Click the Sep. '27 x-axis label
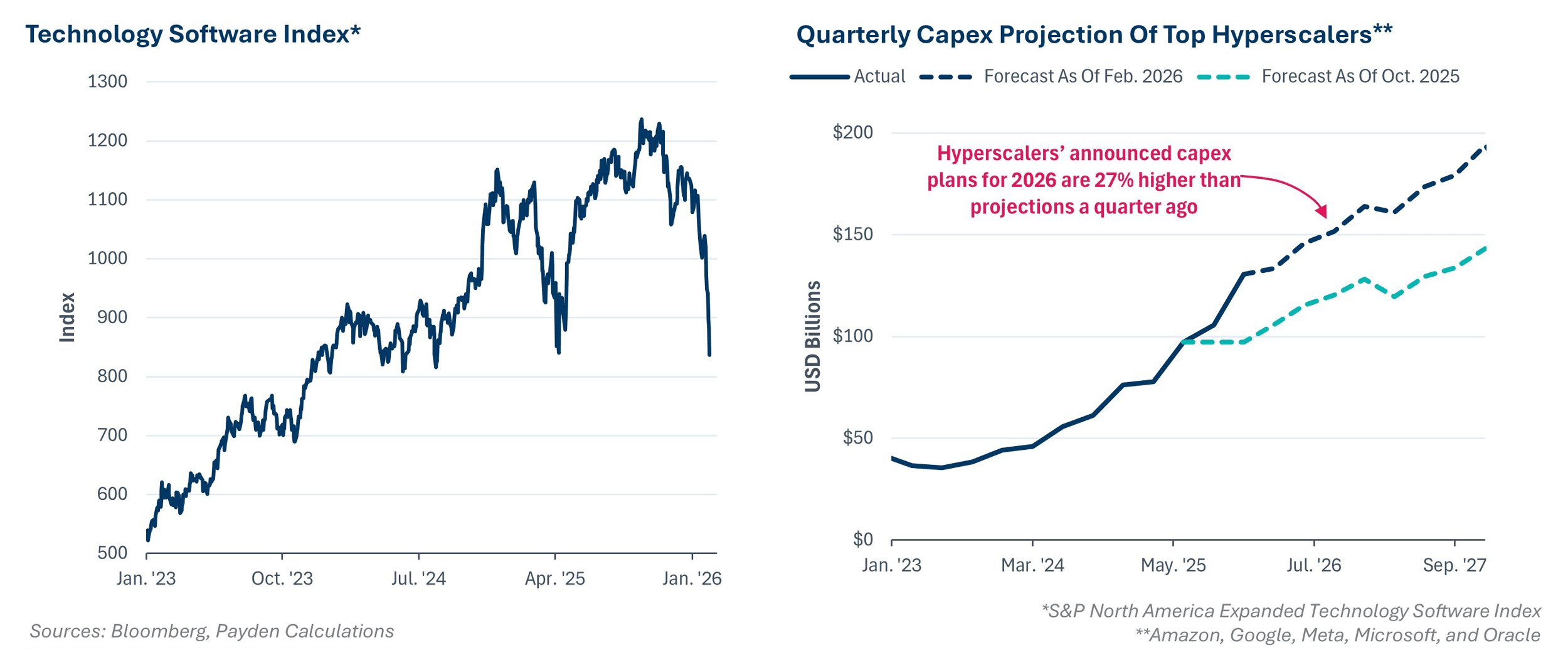 coord(1454,566)
